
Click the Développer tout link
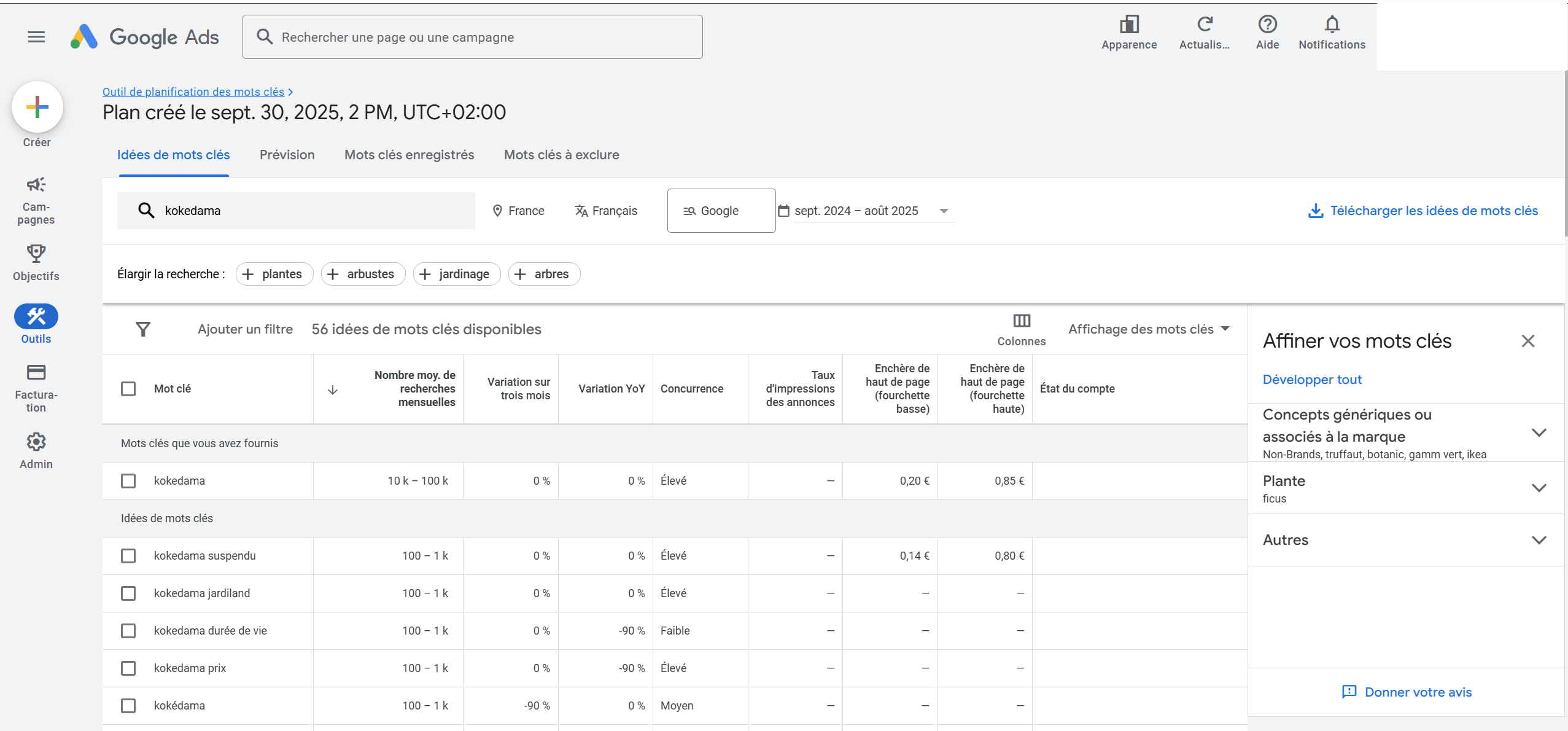pyautogui.click(x=1312, y=380)
